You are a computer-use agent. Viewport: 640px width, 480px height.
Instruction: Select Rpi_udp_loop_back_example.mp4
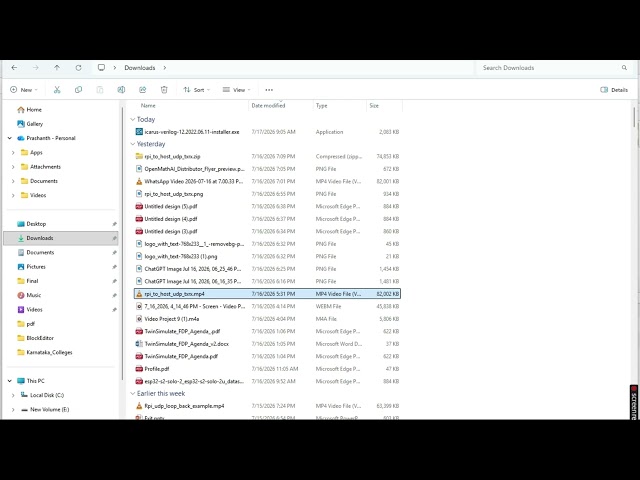coord(267,406)
